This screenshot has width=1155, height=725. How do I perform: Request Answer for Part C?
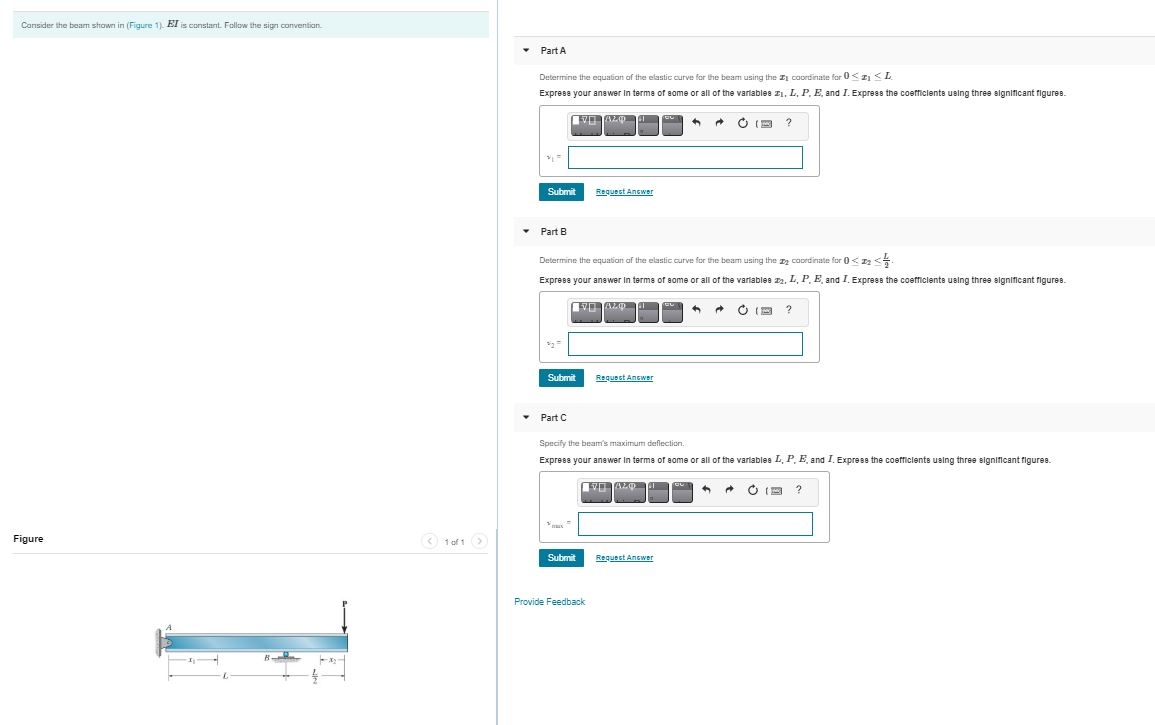pyautogui.click(x=624, y=558)
